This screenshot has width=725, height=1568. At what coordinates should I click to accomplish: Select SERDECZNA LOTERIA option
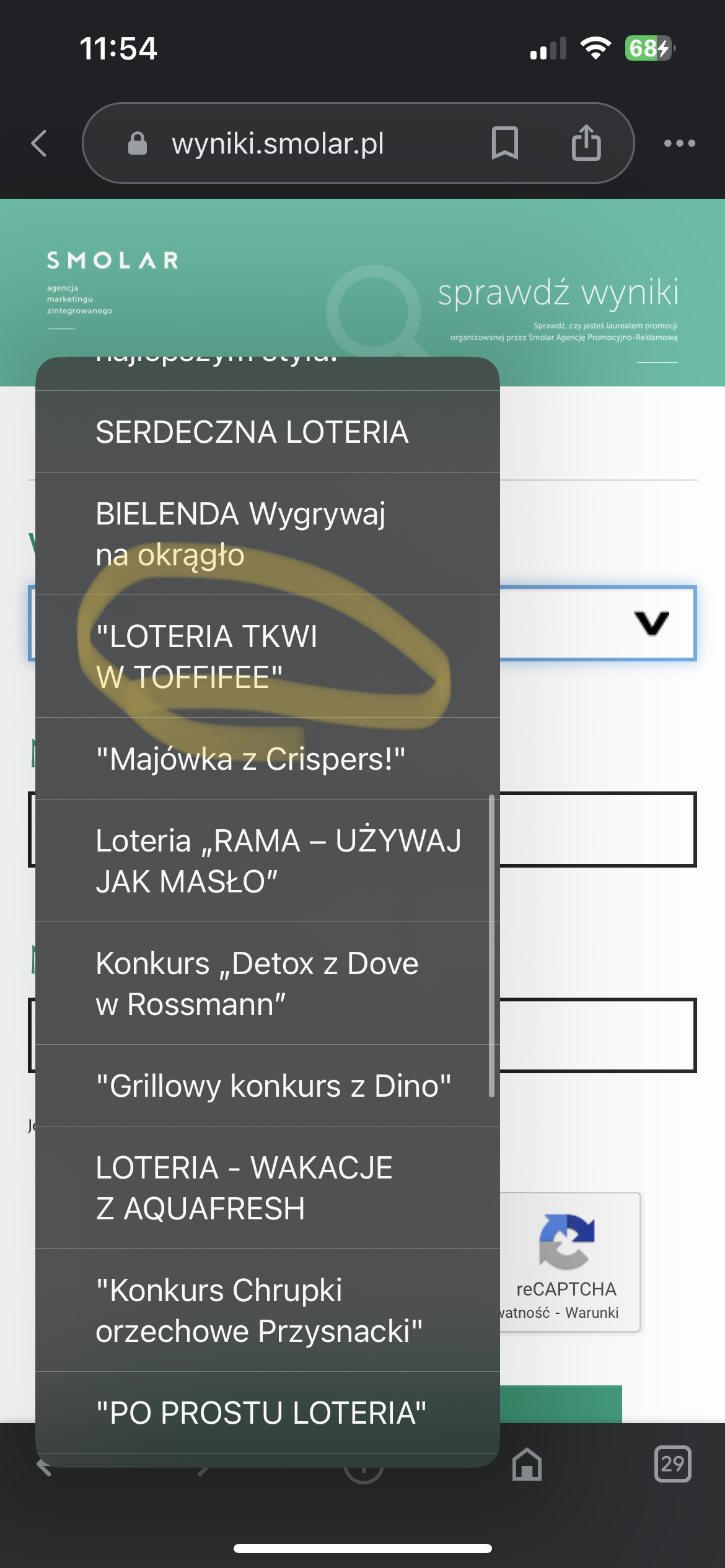252,432
